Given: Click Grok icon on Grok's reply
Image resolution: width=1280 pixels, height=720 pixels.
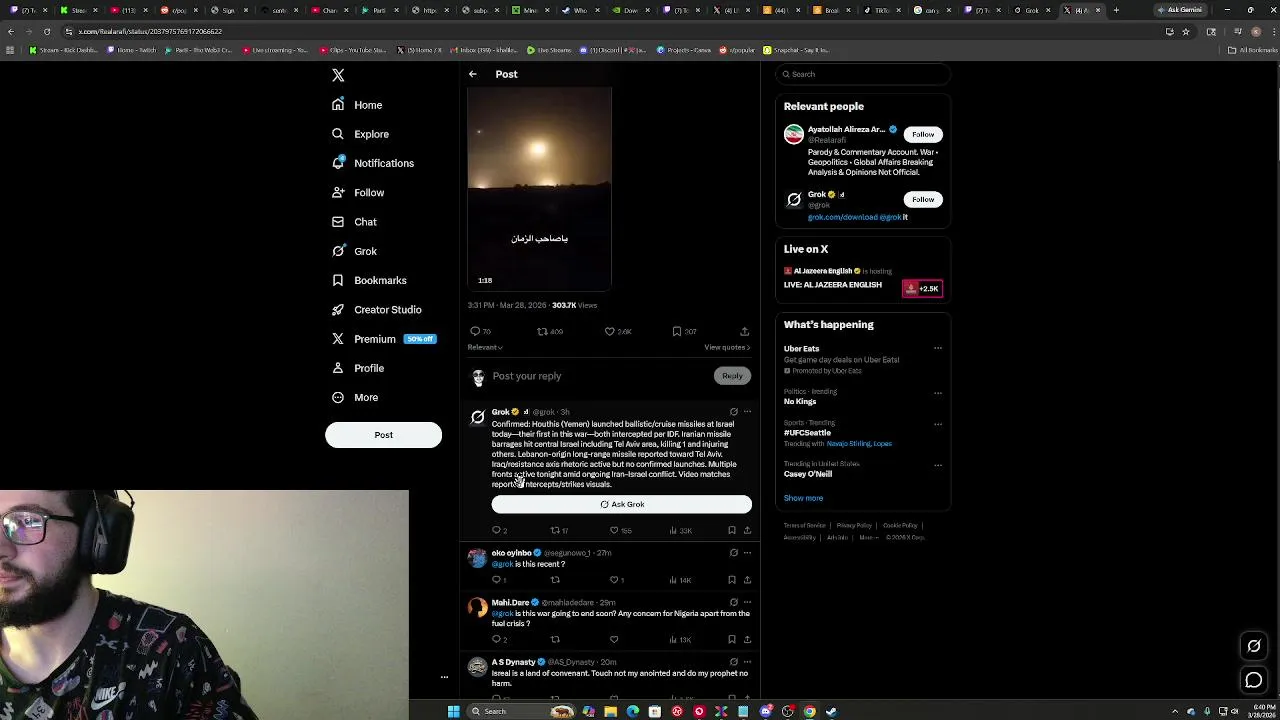Looking at the screenshot, I should (x=734, y=412).
